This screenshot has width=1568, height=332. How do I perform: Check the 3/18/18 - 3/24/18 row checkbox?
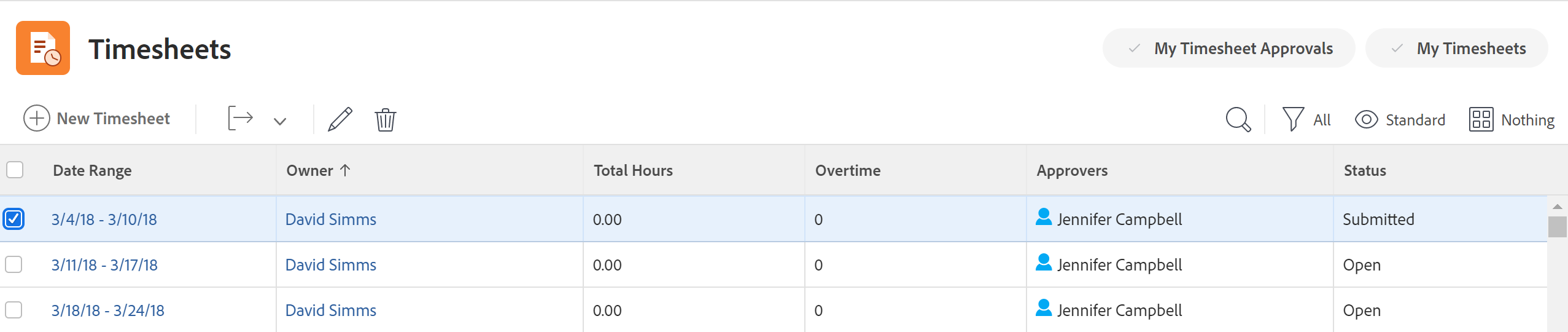14,310
